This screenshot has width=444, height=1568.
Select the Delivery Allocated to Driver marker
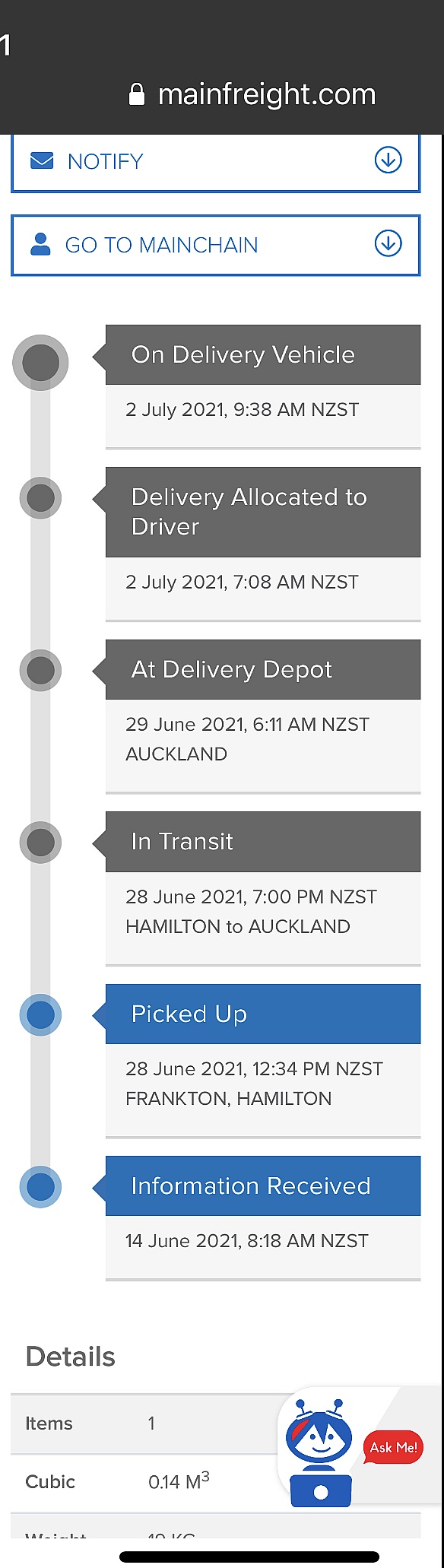click(40, 498)
